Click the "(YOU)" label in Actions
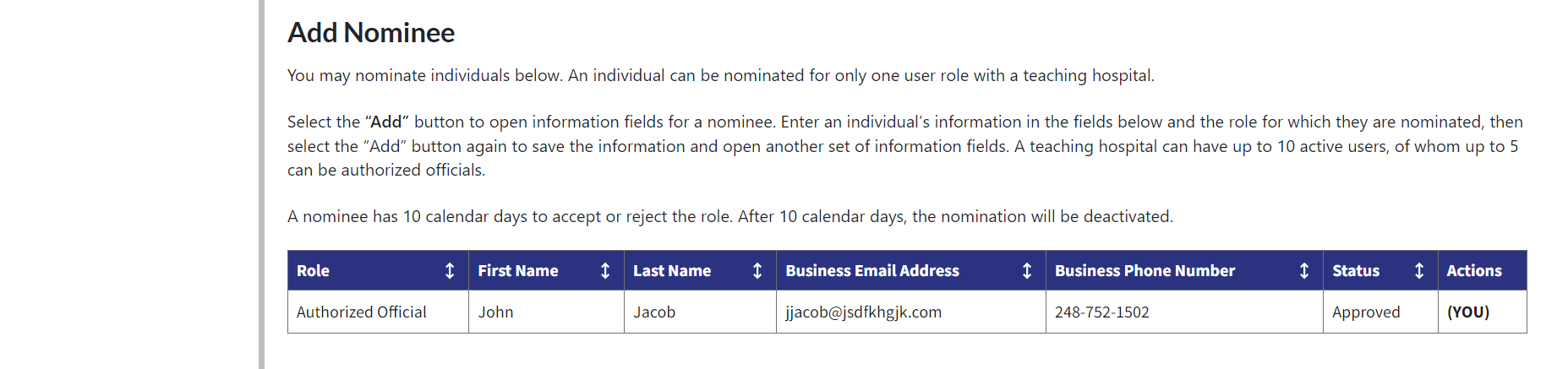This screenshot has width=1568, height=369. point(1468,312)
